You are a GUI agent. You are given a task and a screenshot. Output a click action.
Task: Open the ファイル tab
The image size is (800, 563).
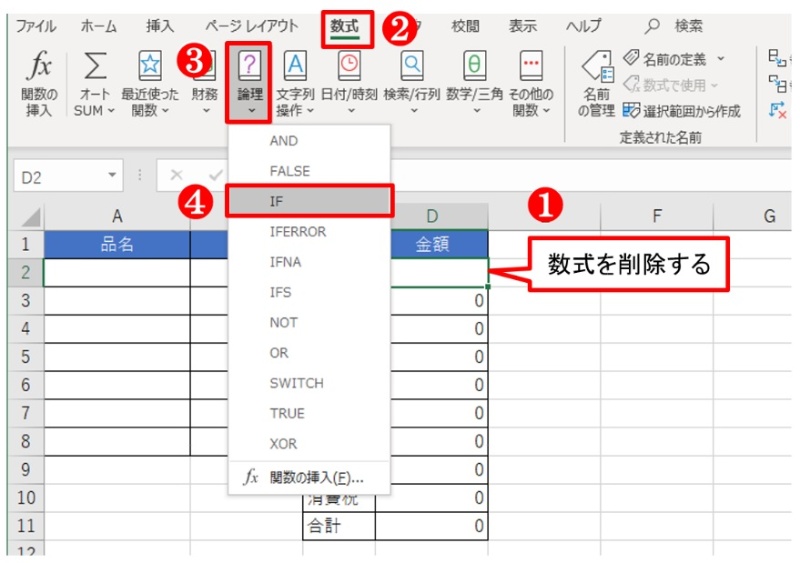36,26
